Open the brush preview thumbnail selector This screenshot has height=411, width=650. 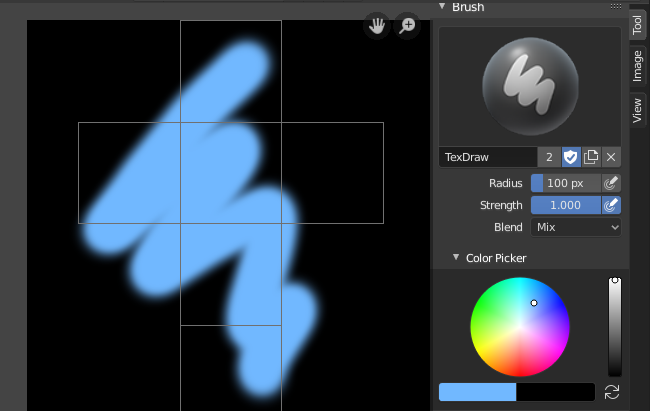click(530, 86)
